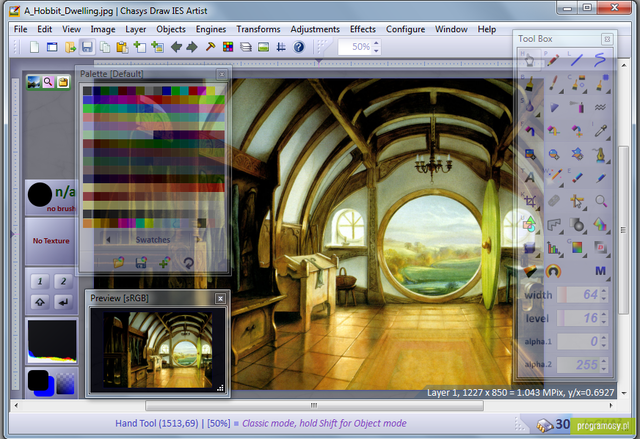
Task: Increase width value with up stepper
Action: (x=604, y=290)
